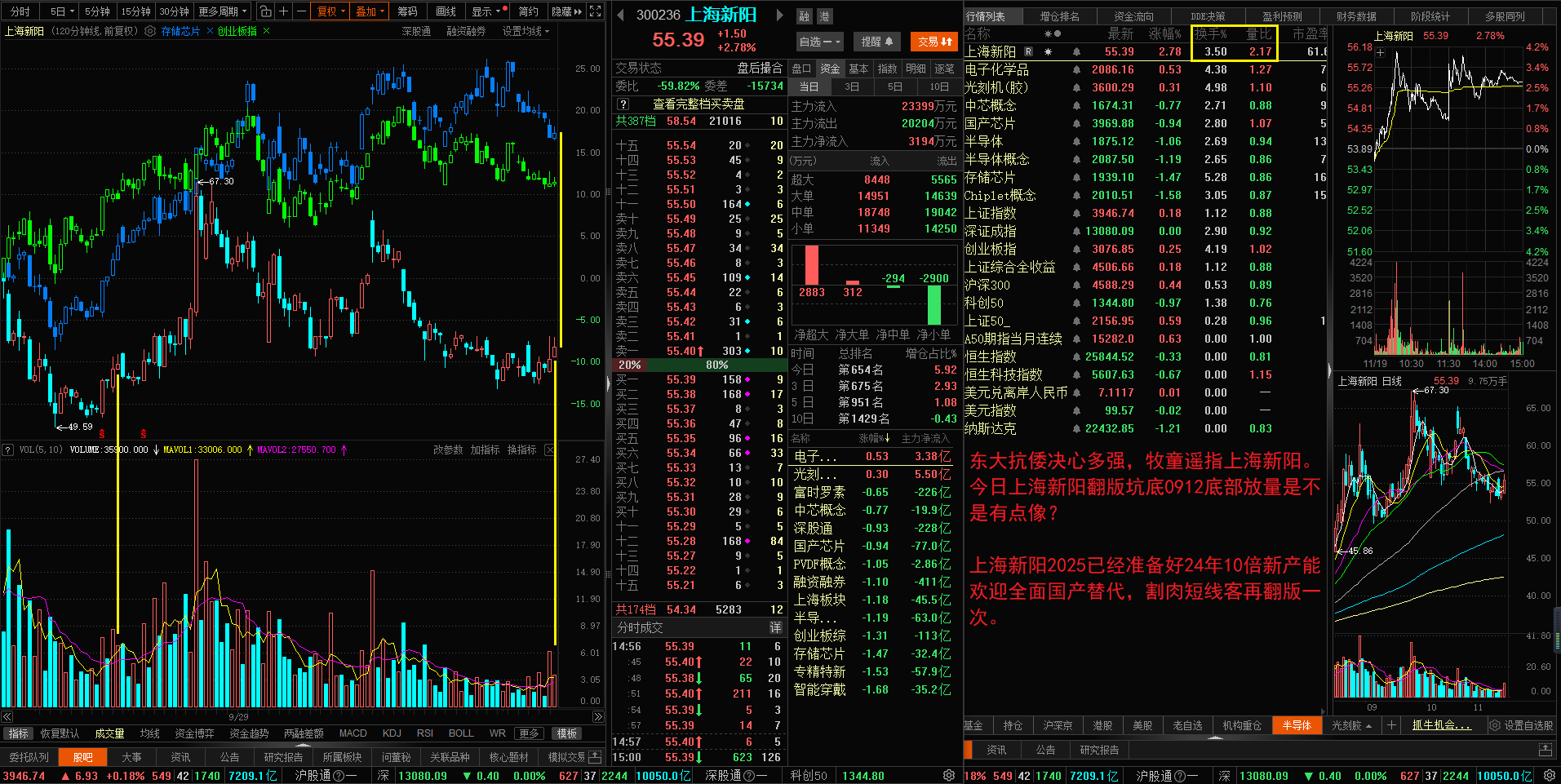Open the DDE决策 tab

(1208, 16)
